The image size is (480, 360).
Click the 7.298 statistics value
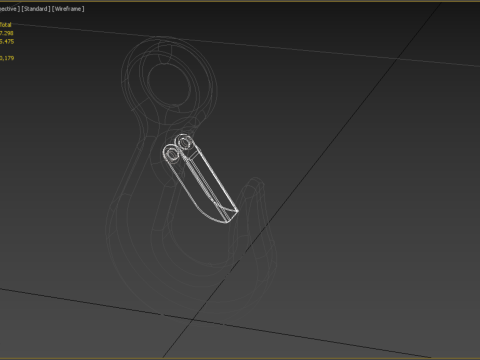(x=7, y=33)
